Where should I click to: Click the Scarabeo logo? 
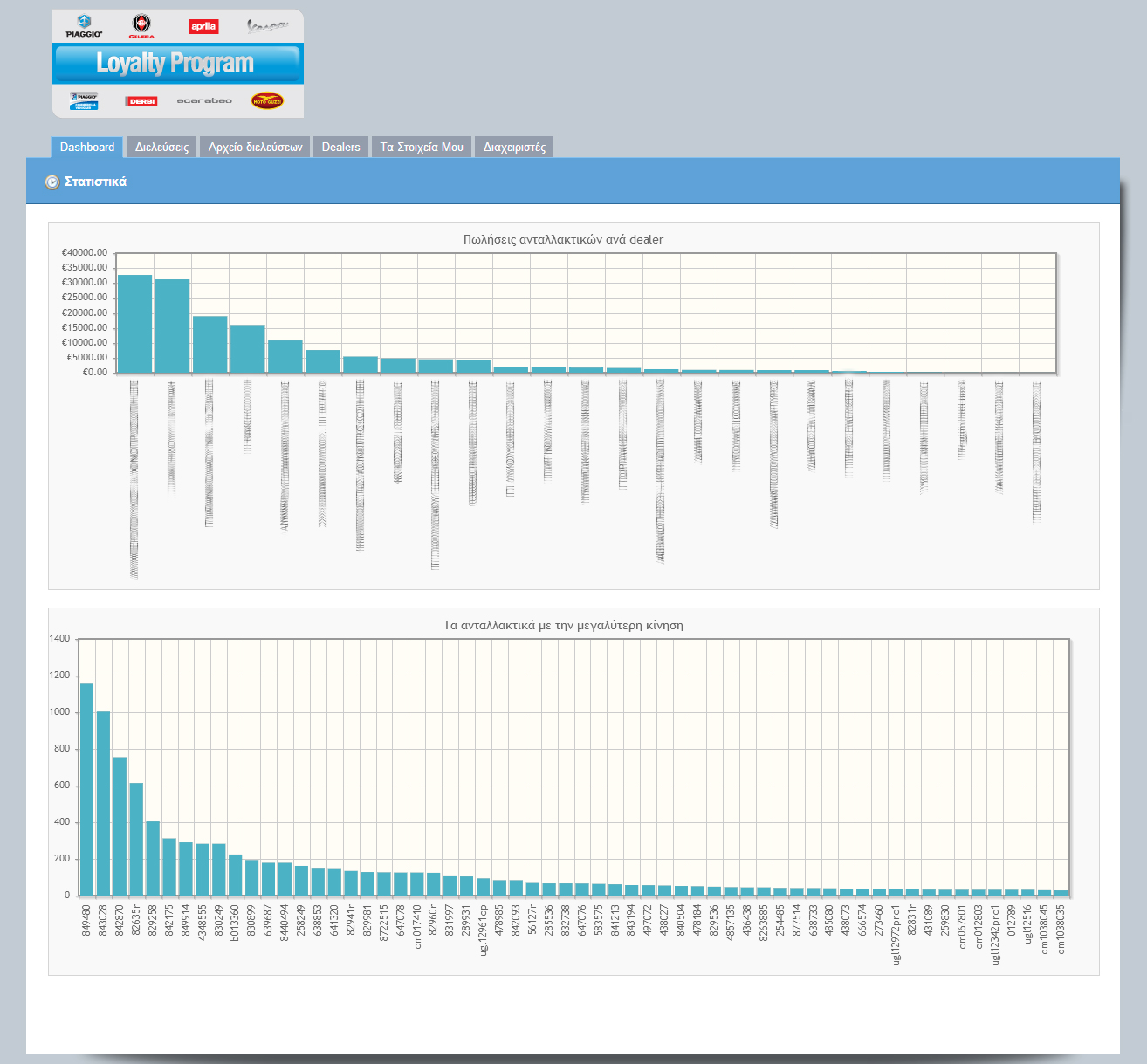[x=203, y=100]
